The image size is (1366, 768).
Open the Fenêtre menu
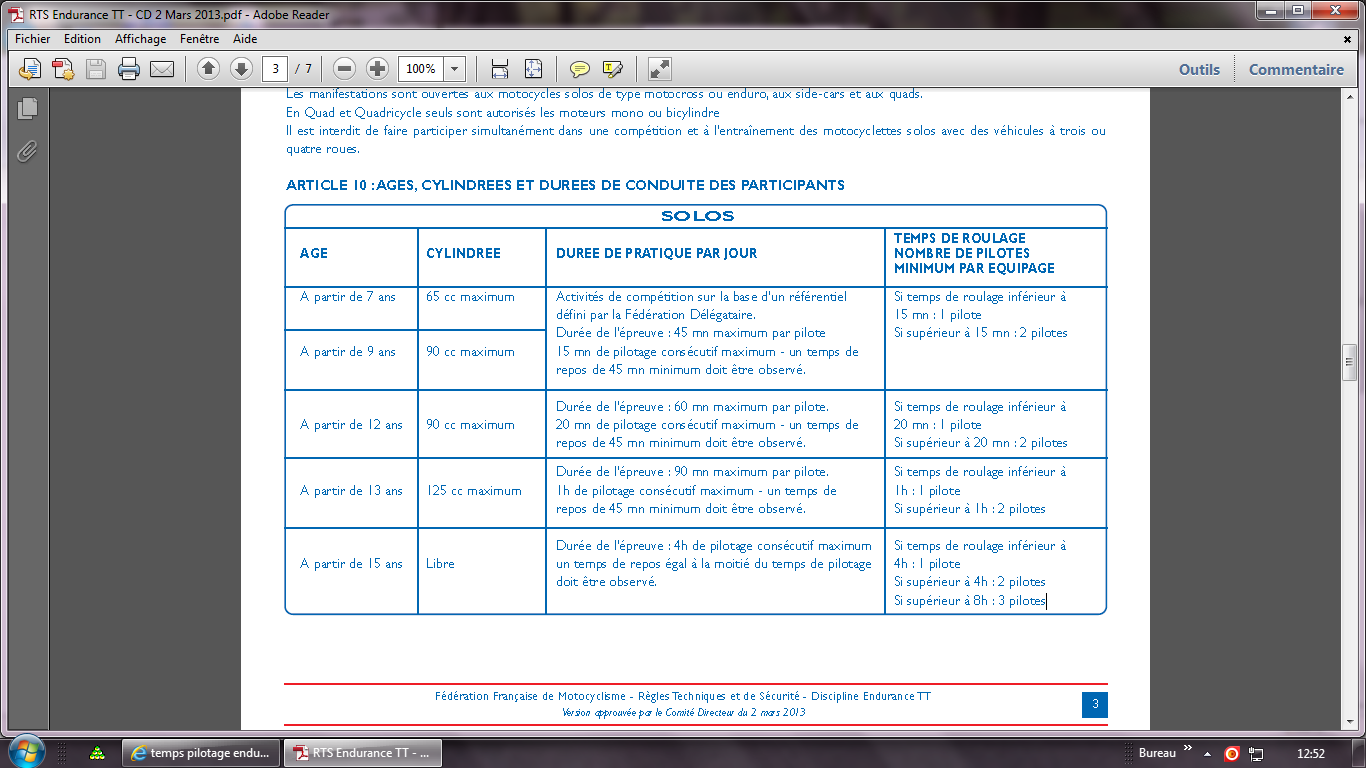coord(199,39)
